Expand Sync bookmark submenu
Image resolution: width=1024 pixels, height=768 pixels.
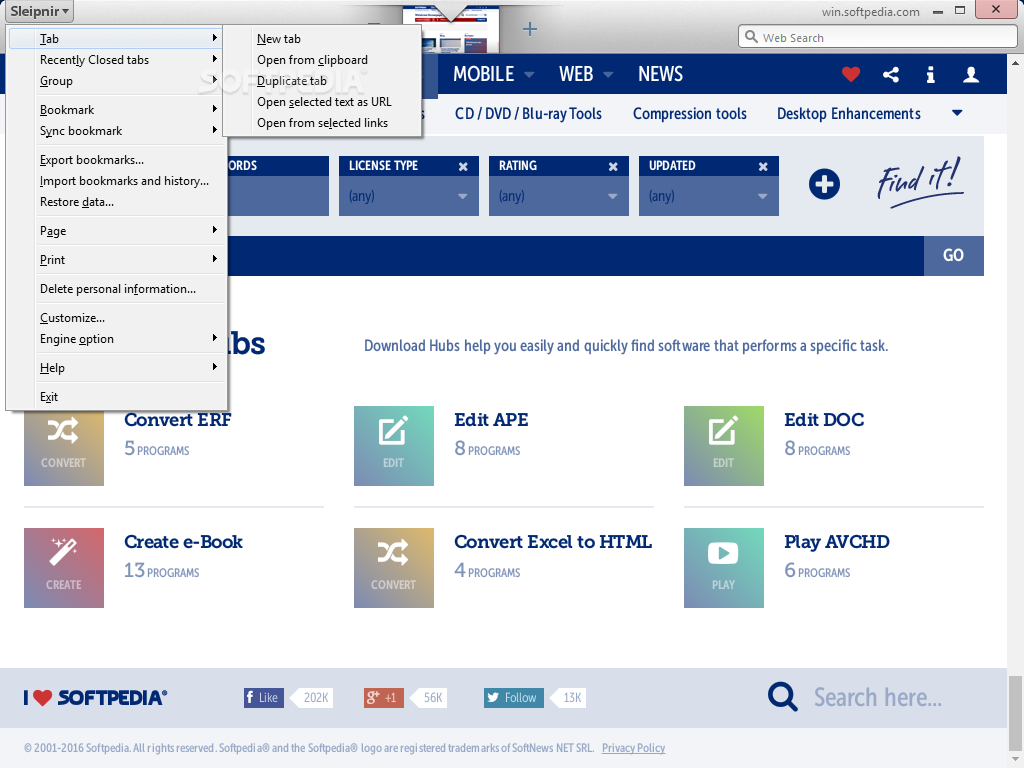(x=116, y=131)
